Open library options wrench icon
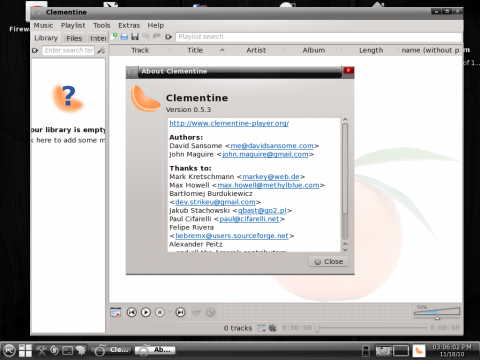Image resolution: width=480 pixels, height=360 pixels. click(x=101, y=50)
